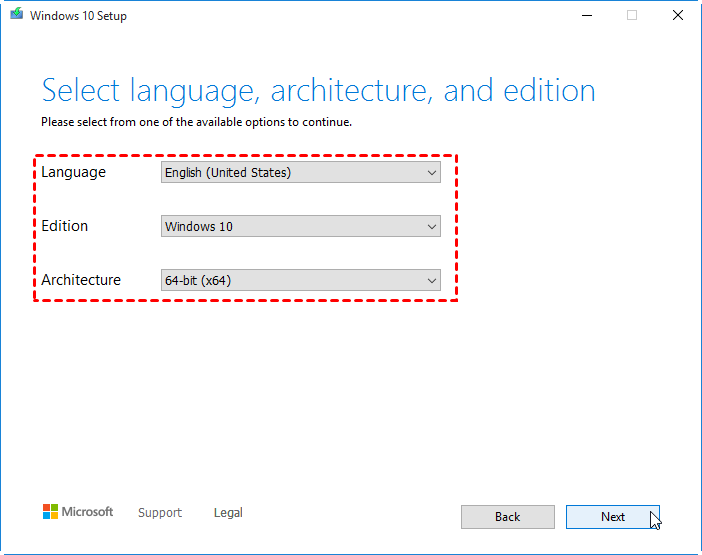Open the Language dropdown showing English (United States)
Image resolution: width=702 pixels, height=555 pixels.
click(300, 172)
